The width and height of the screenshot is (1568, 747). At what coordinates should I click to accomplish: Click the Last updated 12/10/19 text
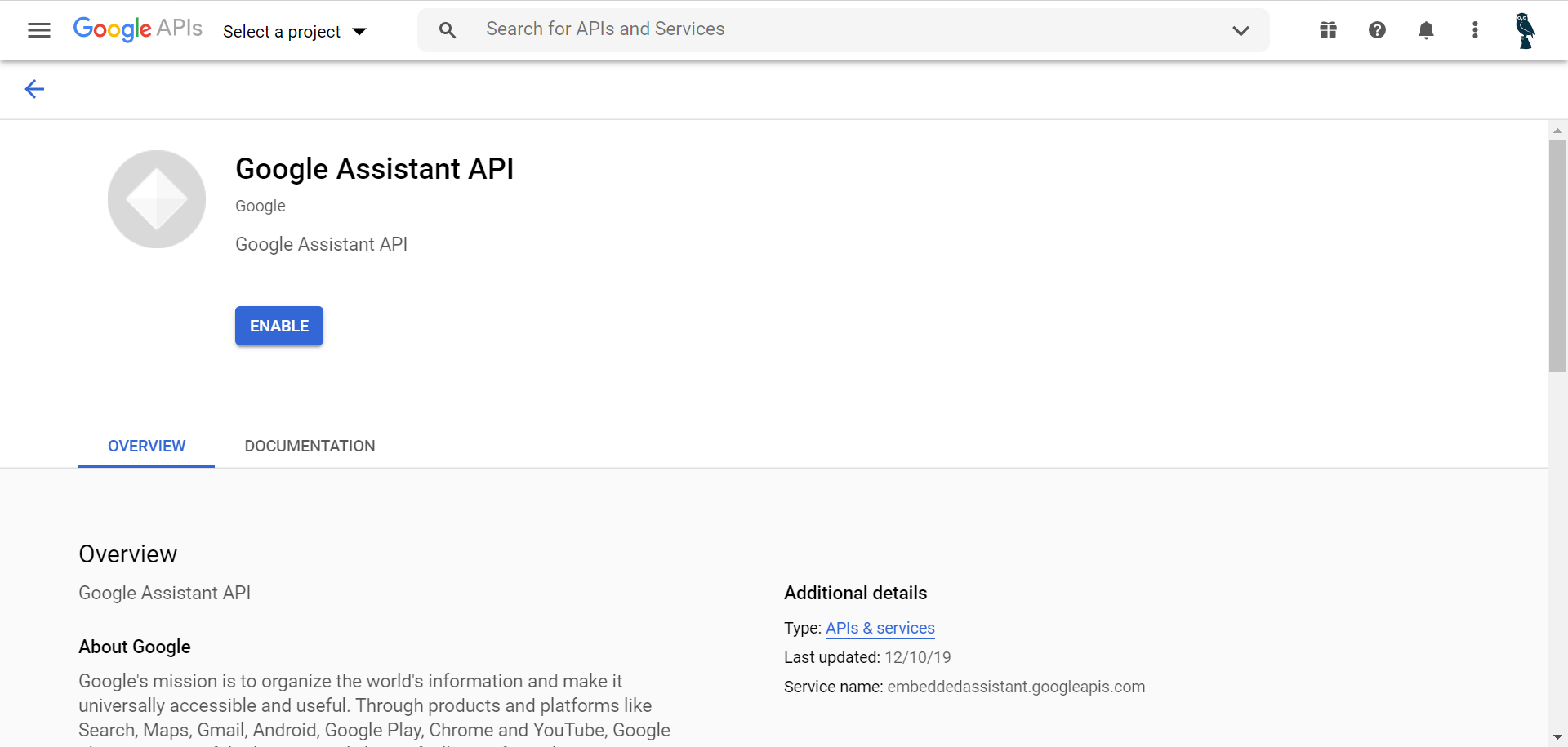pyautogui.click(x=867, y=657)
